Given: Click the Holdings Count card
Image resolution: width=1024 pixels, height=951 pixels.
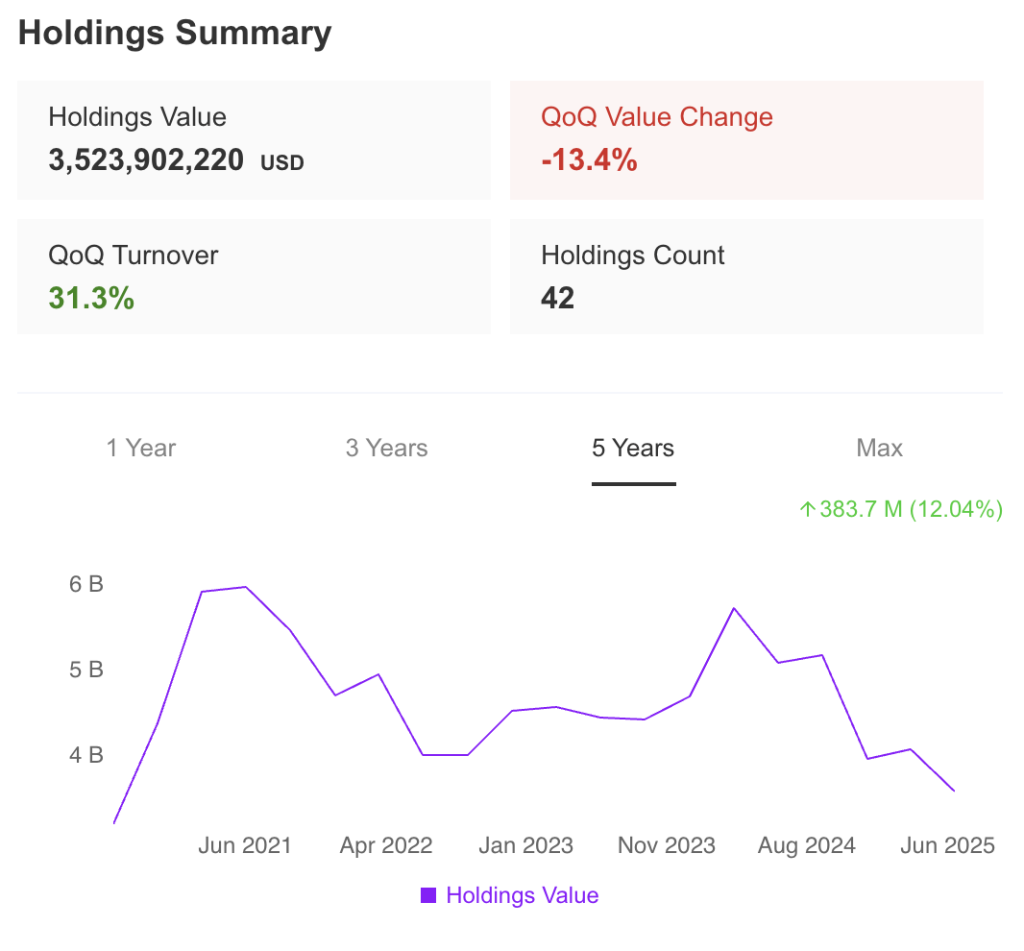Looking at the screenshot, I should 746,277.
